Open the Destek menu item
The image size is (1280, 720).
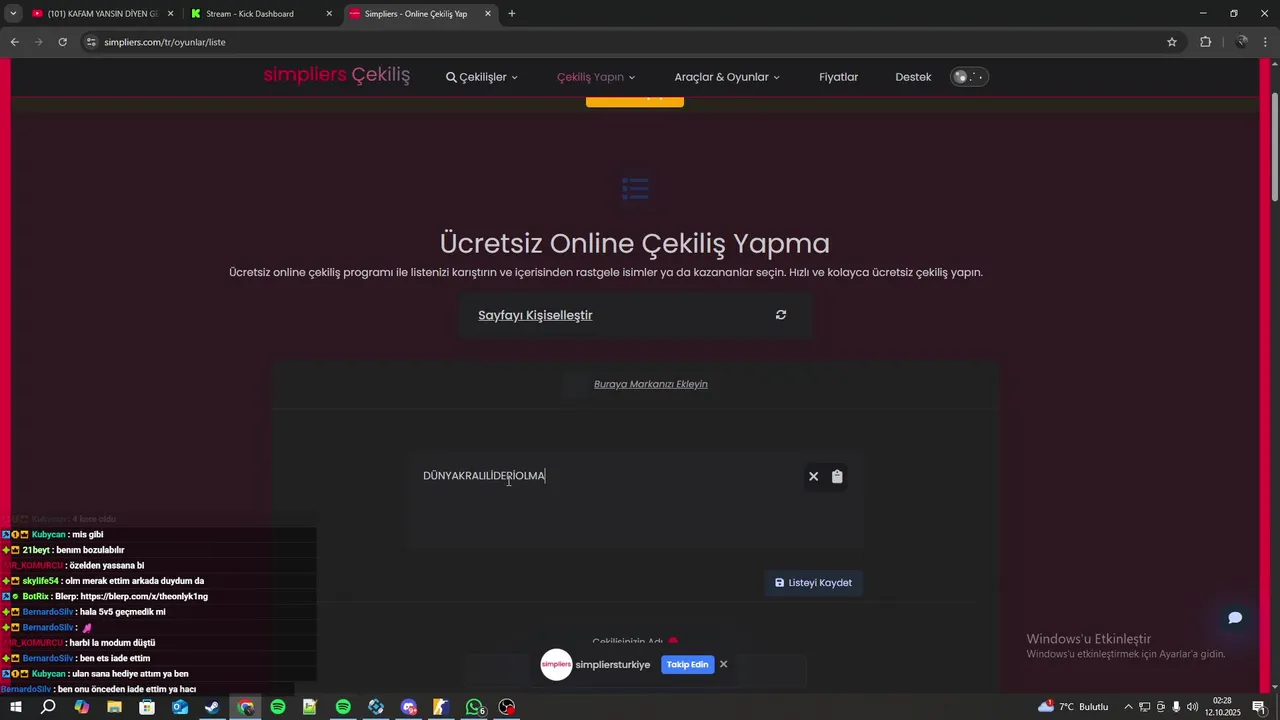click(913, 77)
